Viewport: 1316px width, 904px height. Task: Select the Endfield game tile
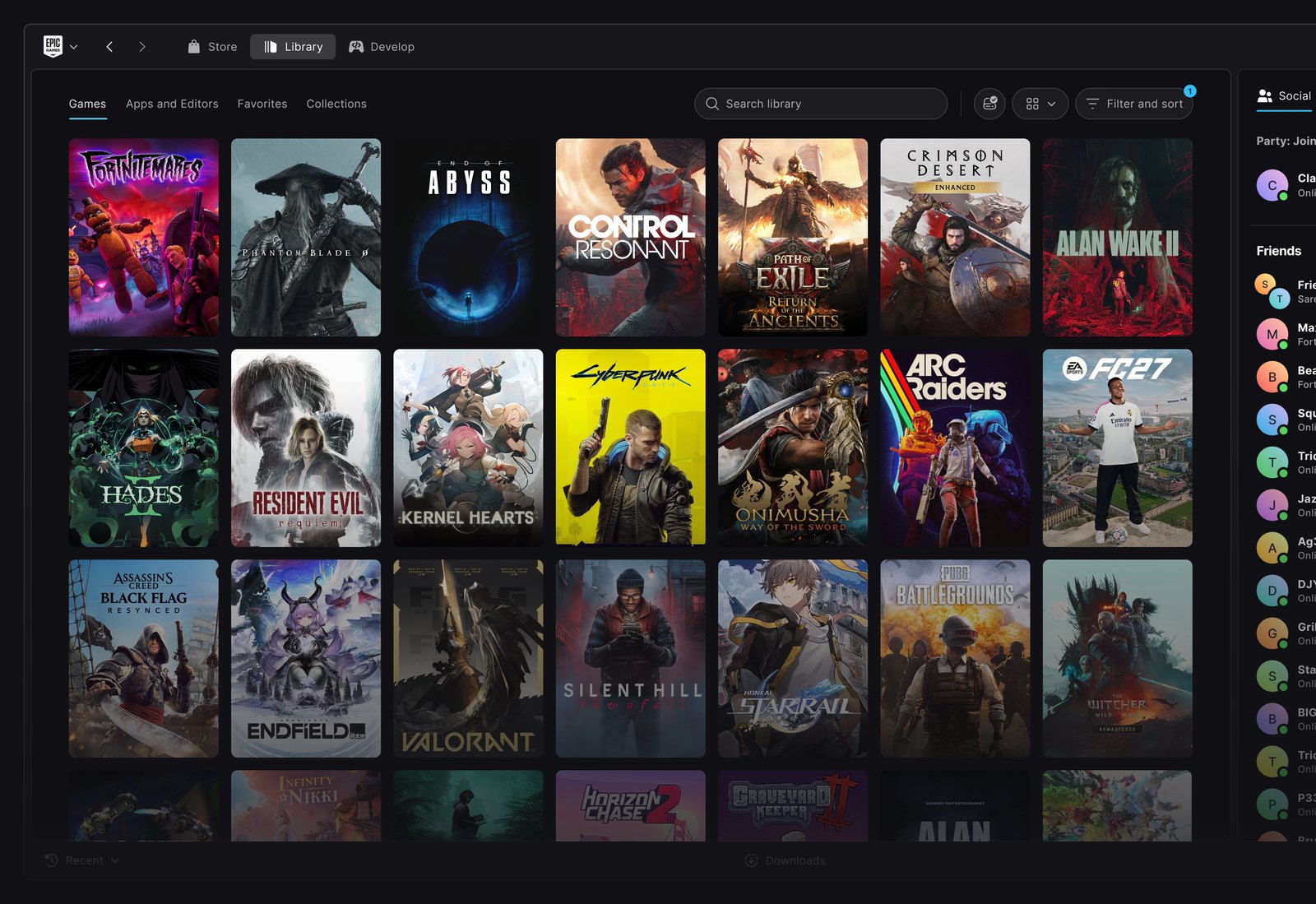(306, 658)
